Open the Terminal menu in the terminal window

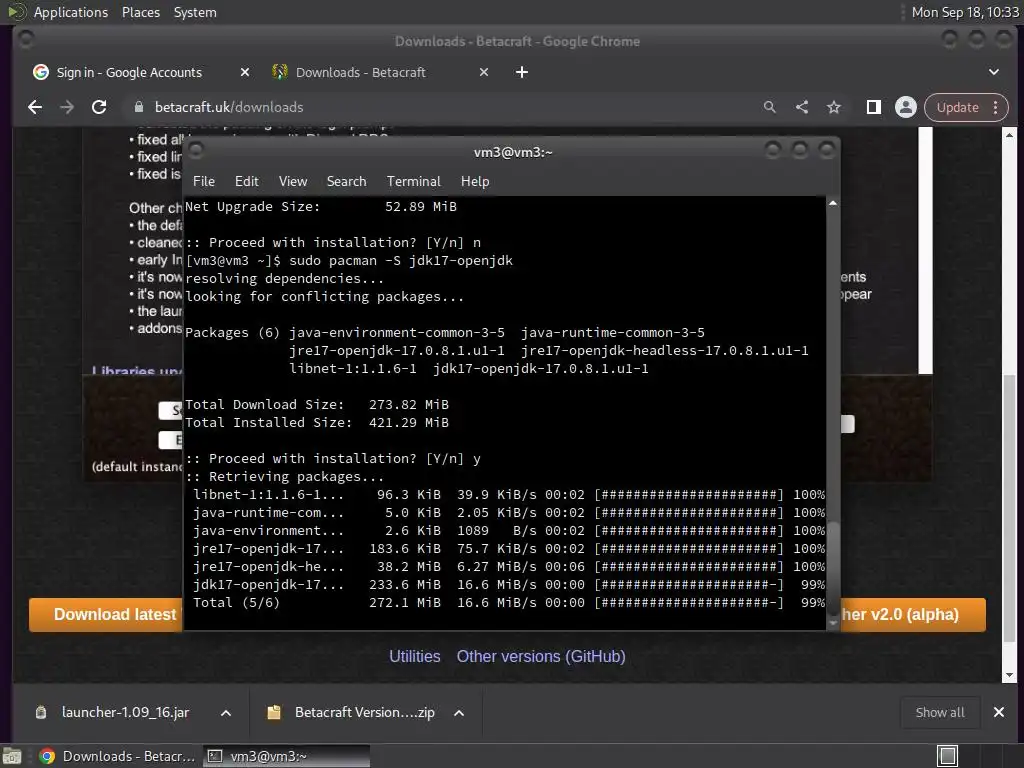pos(413,182)
